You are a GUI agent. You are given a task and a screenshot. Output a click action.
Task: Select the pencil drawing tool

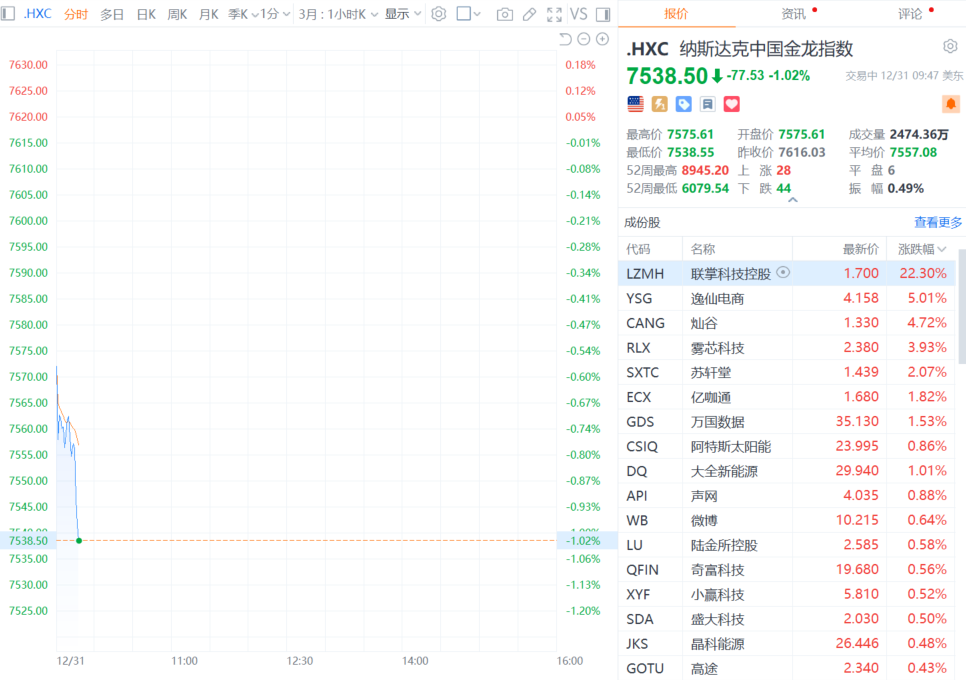click(530, 14)
